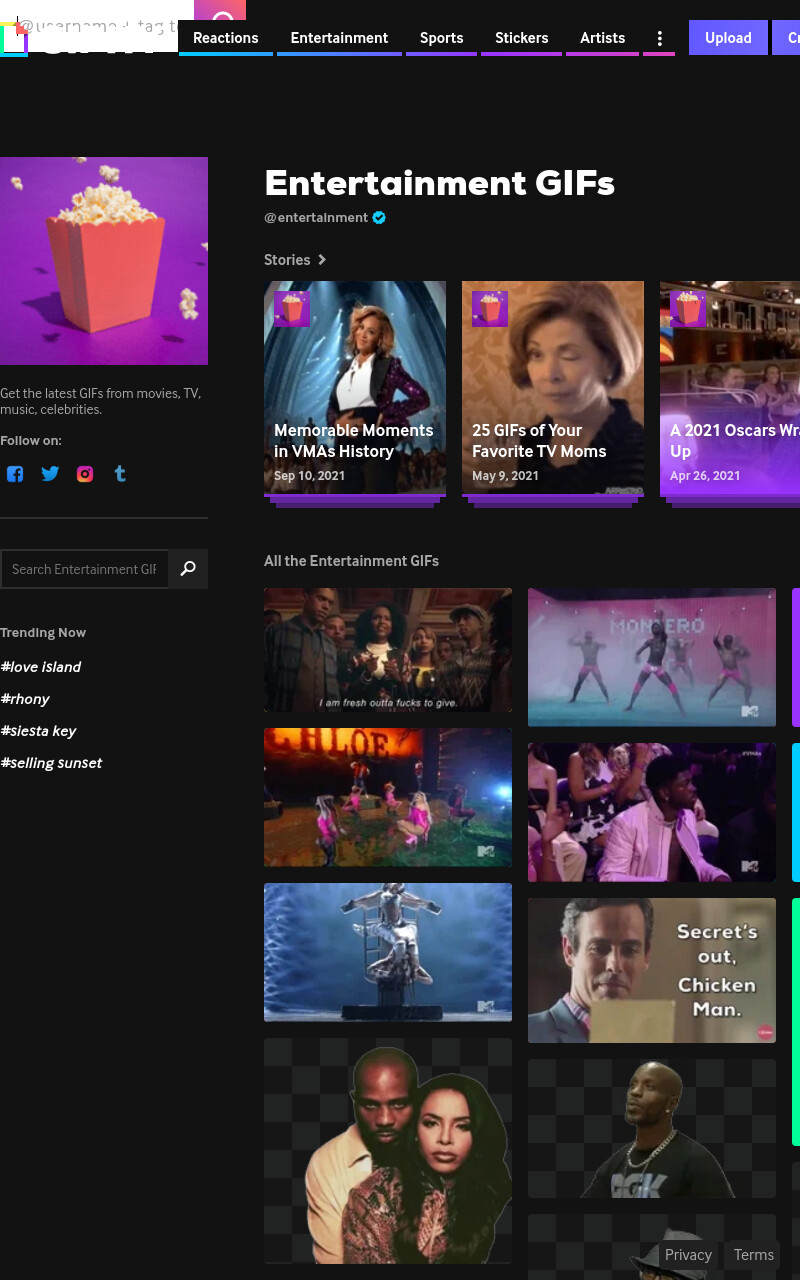Screen dimensions: 800x1280
Task: Open the #love island trending tag
Action: pyautogui.click(x=41, y=667)
